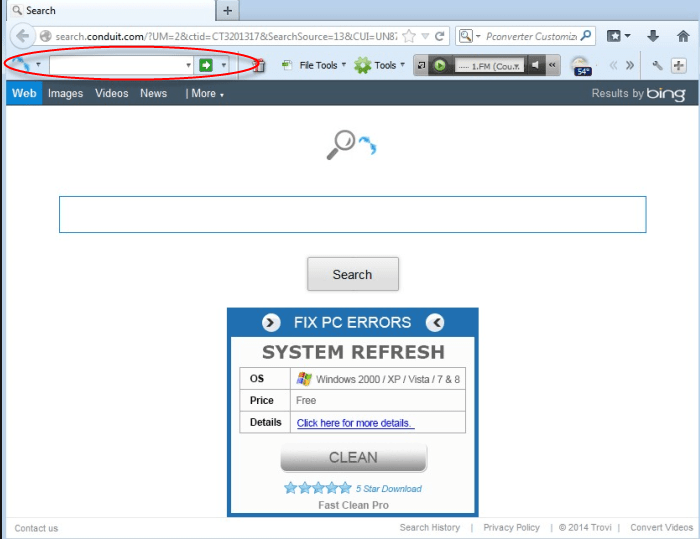Click the green gear Tools icon
This screenshot has width=700, height=539.
point(362,66)
